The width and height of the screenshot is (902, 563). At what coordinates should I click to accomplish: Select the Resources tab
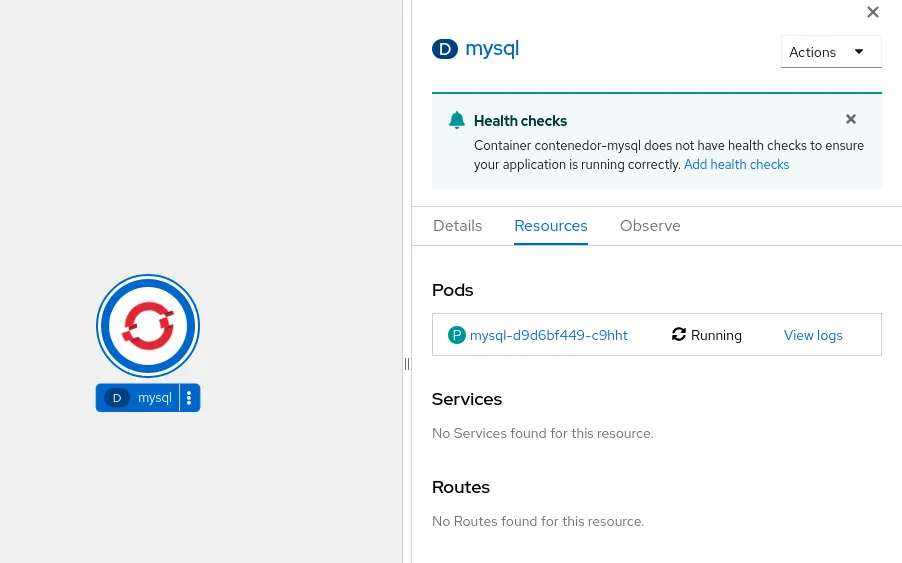coord(551,226)
